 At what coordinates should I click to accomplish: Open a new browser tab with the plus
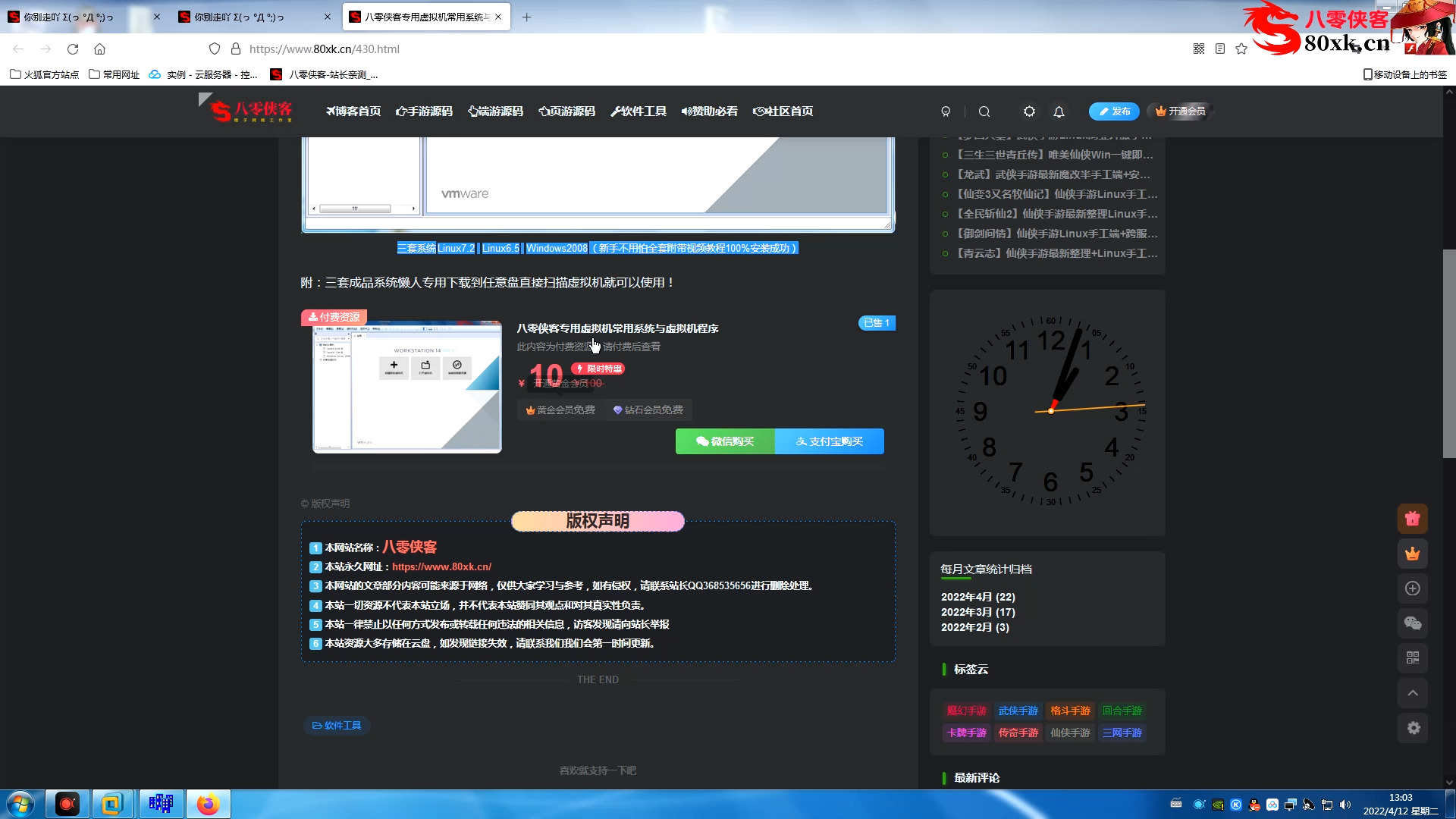526,17
